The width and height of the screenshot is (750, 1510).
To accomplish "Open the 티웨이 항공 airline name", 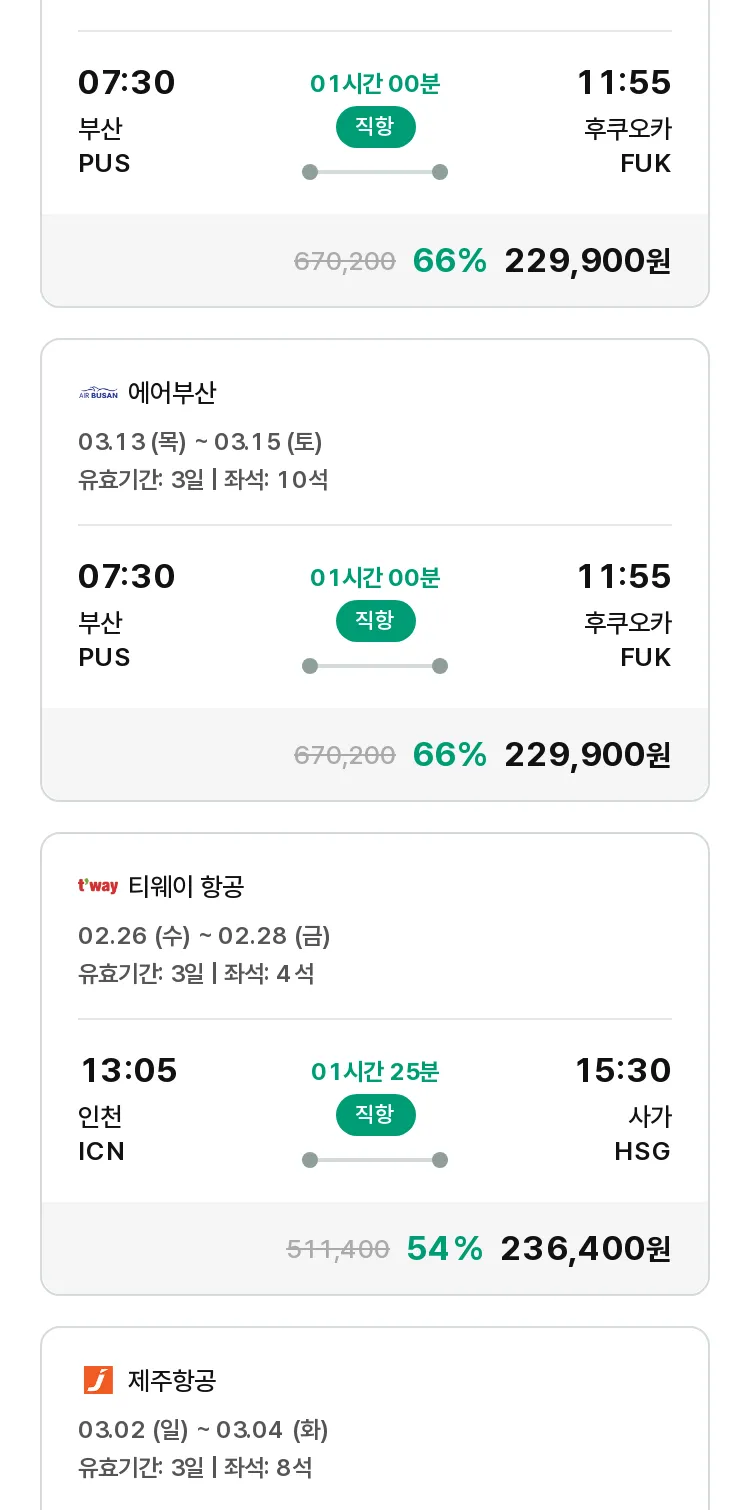I will pos(186,886).
